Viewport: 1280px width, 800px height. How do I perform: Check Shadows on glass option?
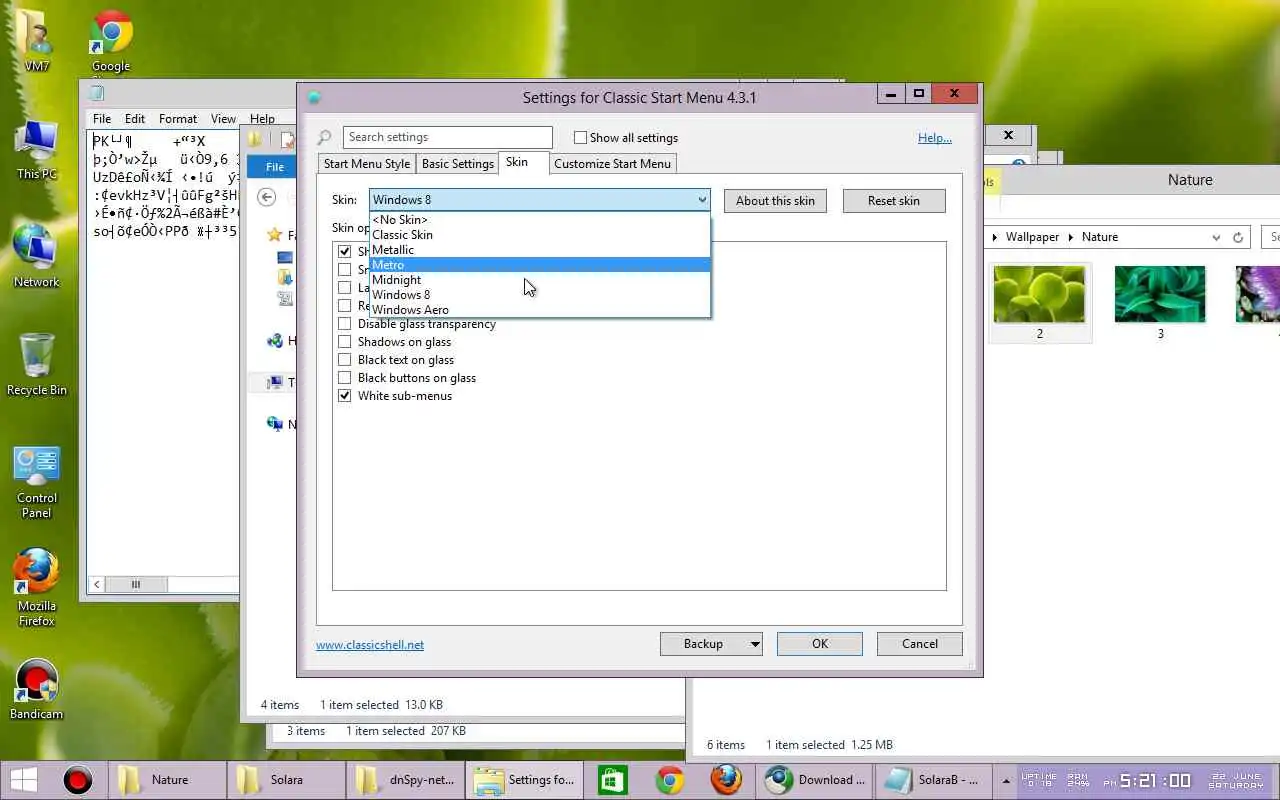point(345,342)
